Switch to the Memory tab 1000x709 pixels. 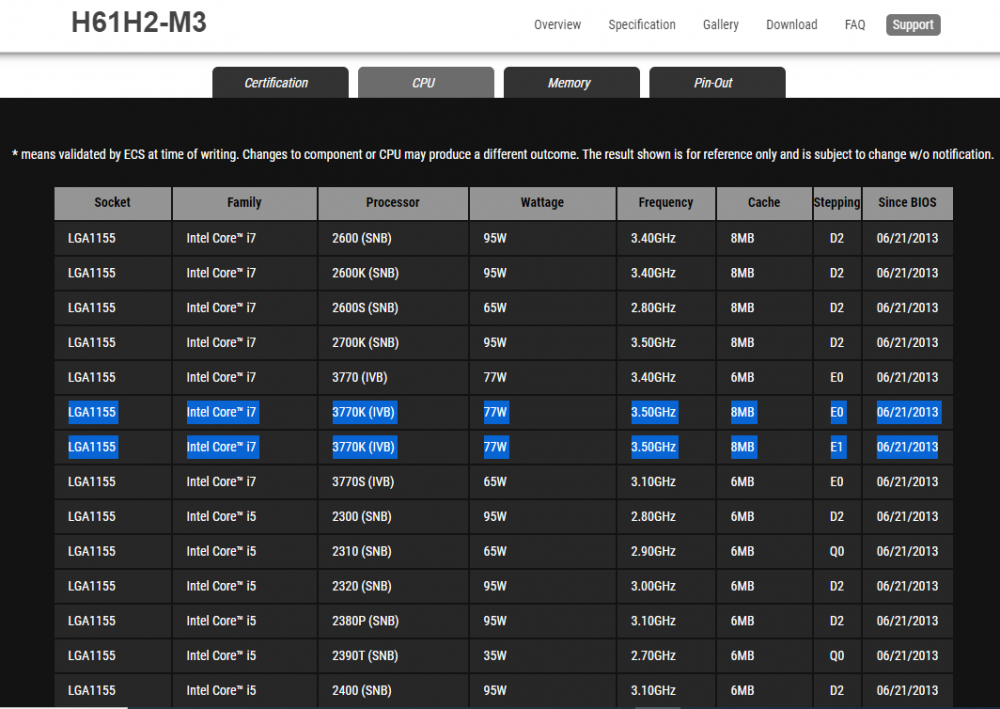pos(570,83)
